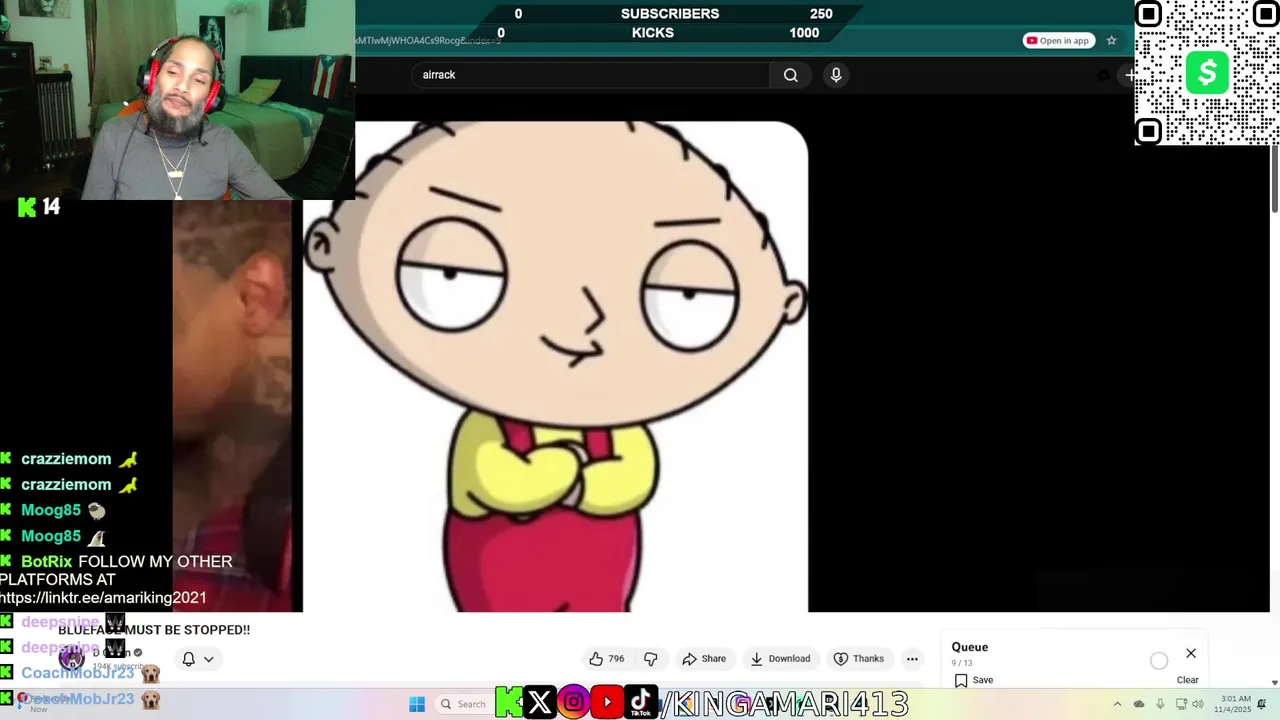This screenshot has height=720, width=1280.
Task: Activate voice search microphone icon
Action: (x=836, y=75)
